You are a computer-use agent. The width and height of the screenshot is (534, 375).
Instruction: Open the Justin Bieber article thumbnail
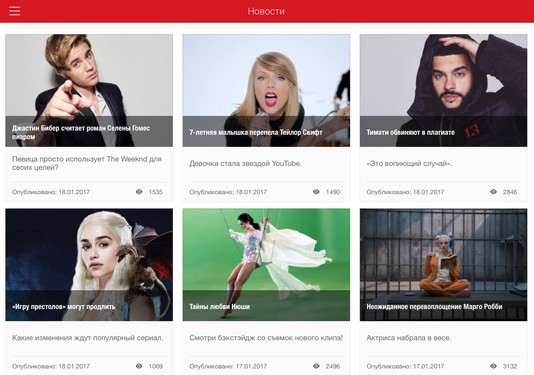coord(89,90)
